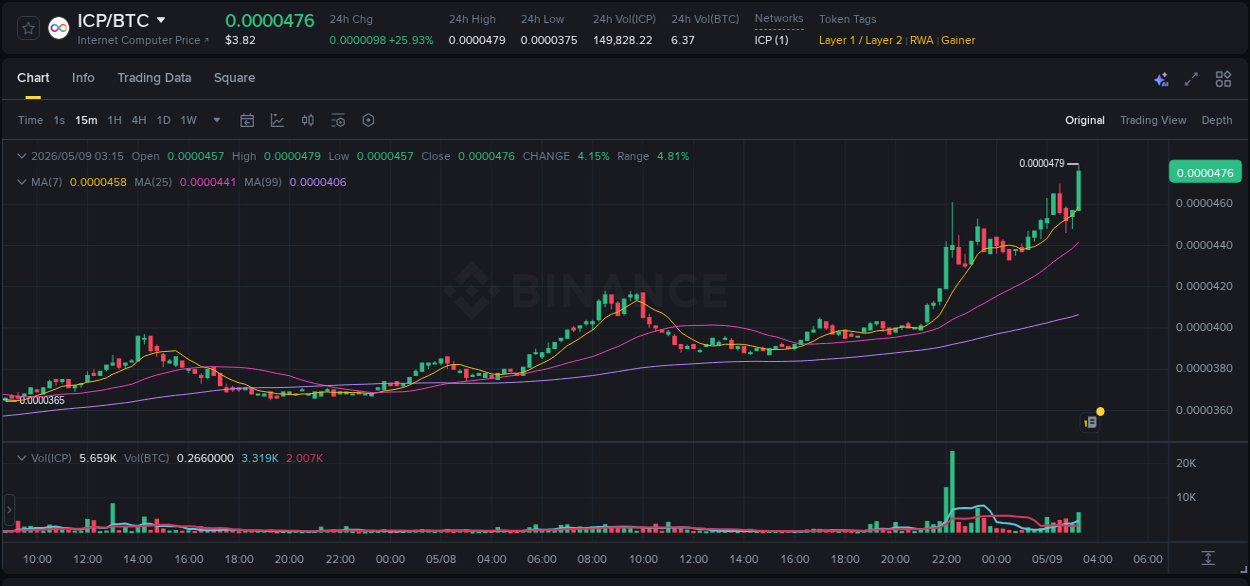1250x586 pixels.
Task: Click the 24h Vol(BTC) value 6.37
Action: tap(683, 40)
